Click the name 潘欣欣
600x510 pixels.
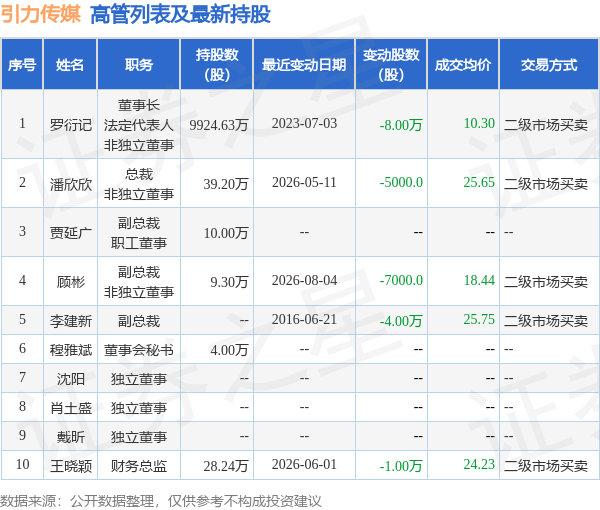click(71, 184)
